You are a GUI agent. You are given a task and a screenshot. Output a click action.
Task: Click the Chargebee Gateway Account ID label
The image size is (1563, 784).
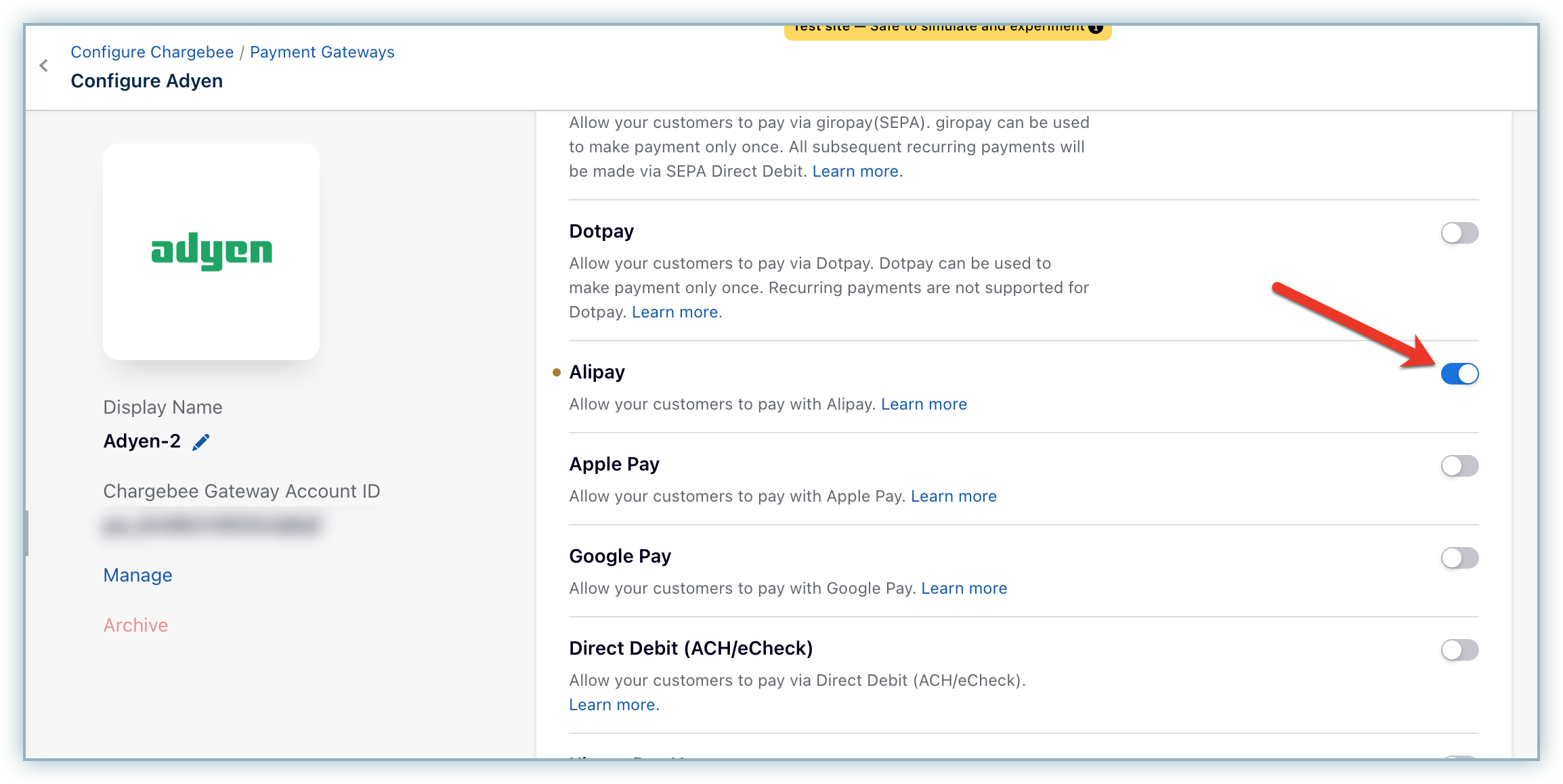click(x=242, y=491)
